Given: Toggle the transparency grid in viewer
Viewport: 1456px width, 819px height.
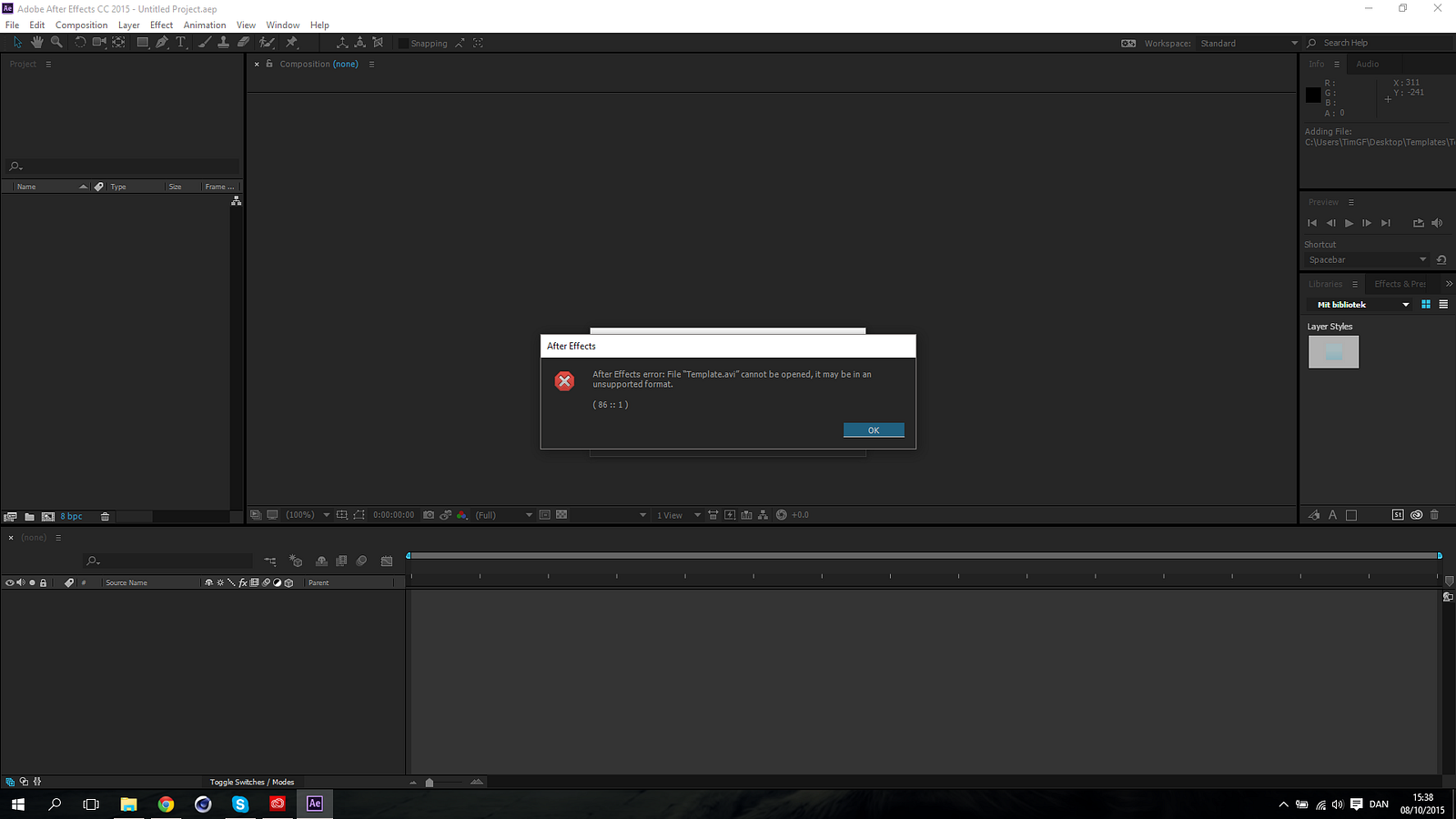Looking at the screenshot, I should click(x=561, y=515).
